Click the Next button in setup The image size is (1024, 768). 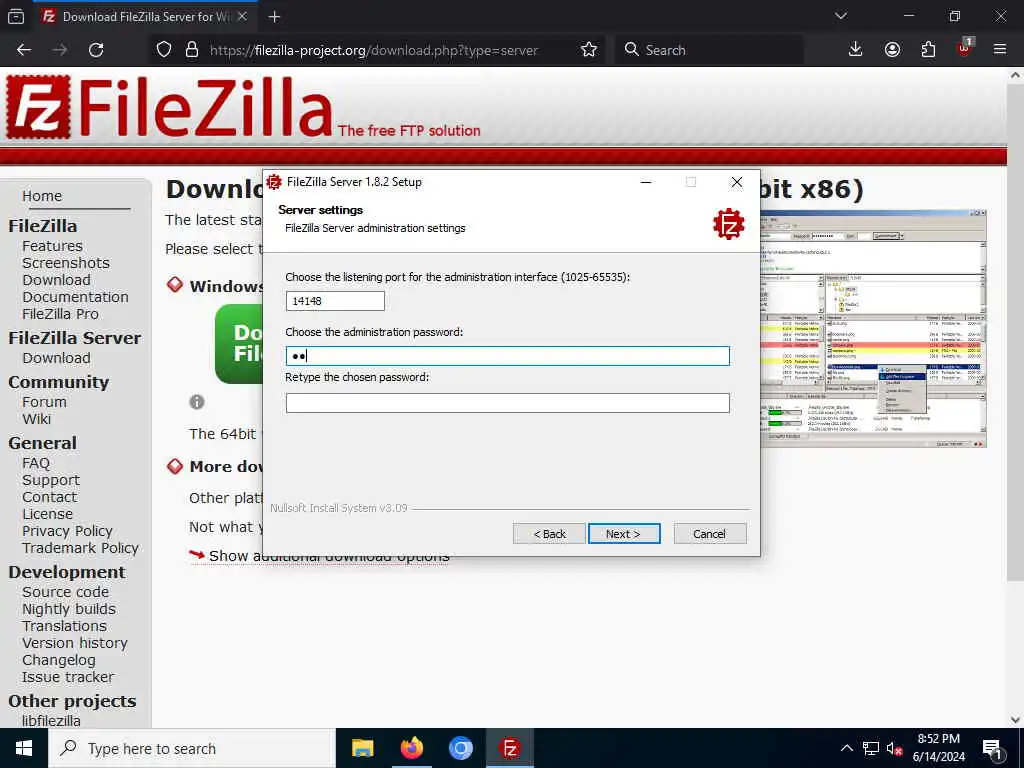tap(624, 534)
